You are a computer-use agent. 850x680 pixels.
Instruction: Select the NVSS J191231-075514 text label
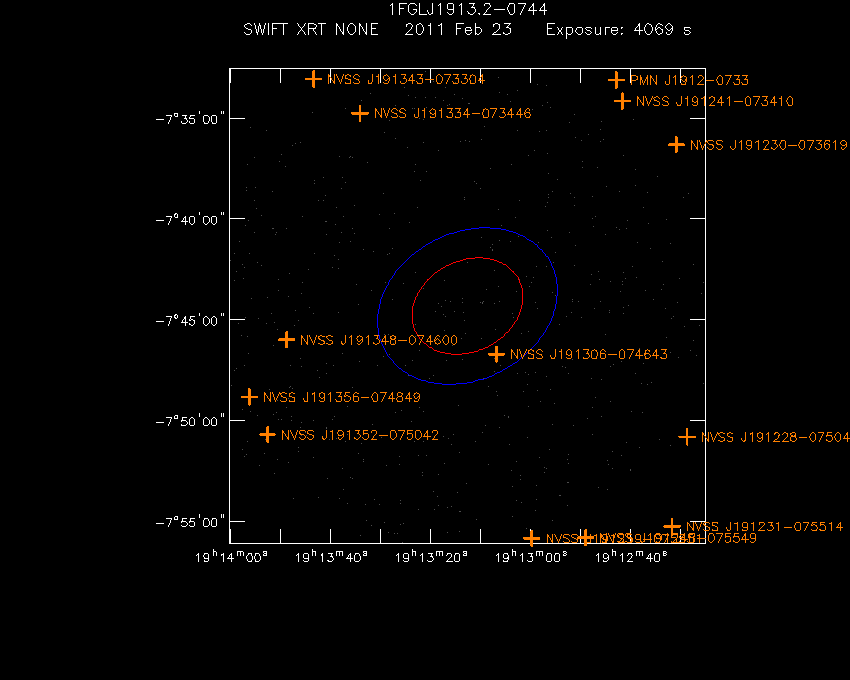click(764, 527)
